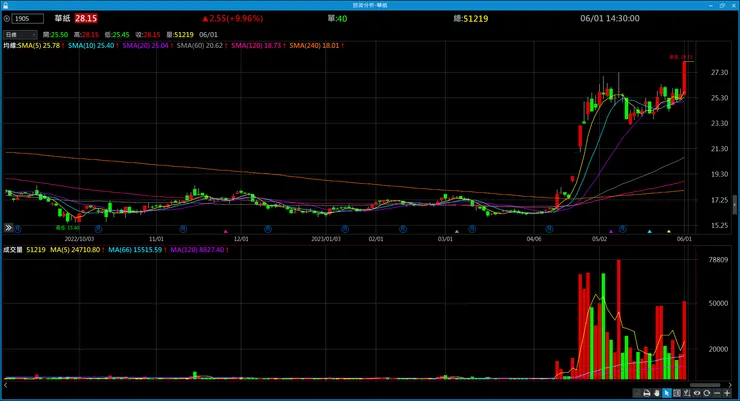This screenshot has height=401, width=740.
Task: Click the 2022/10/03 date axis label
Action: pos(79,239)
